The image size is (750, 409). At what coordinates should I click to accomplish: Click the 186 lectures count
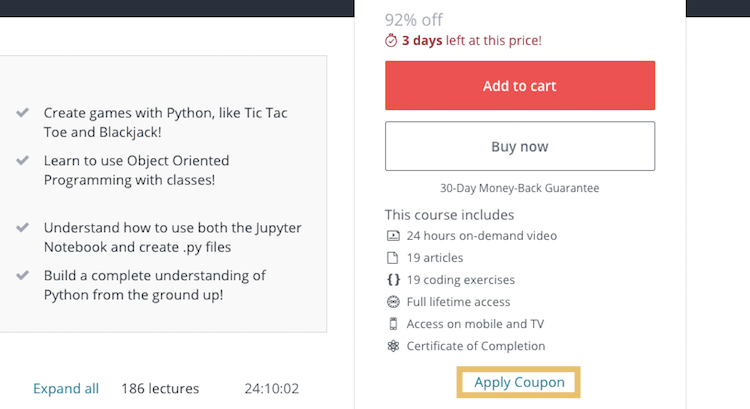pos(160,388)
